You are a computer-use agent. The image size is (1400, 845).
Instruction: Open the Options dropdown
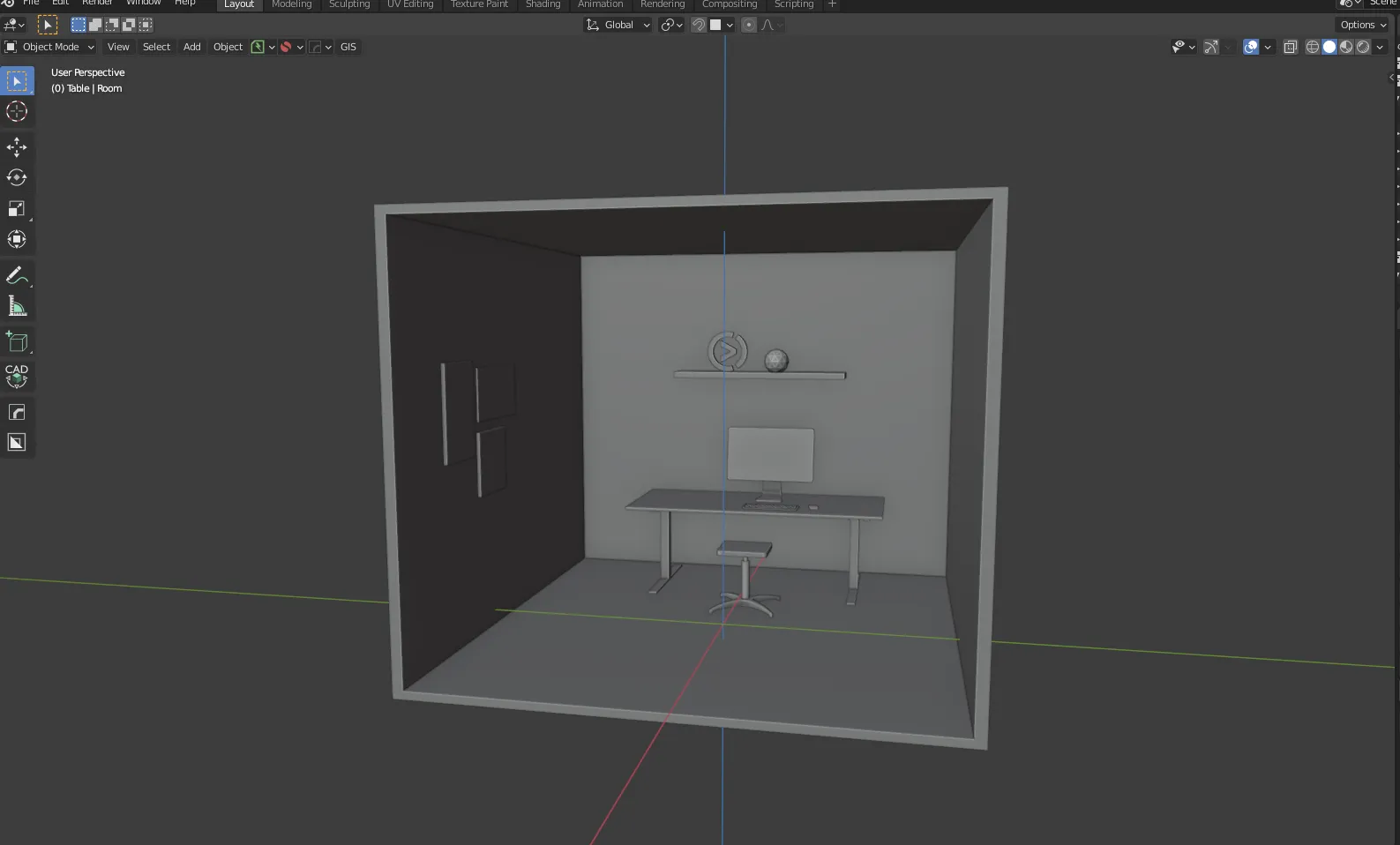[1364, 25]
